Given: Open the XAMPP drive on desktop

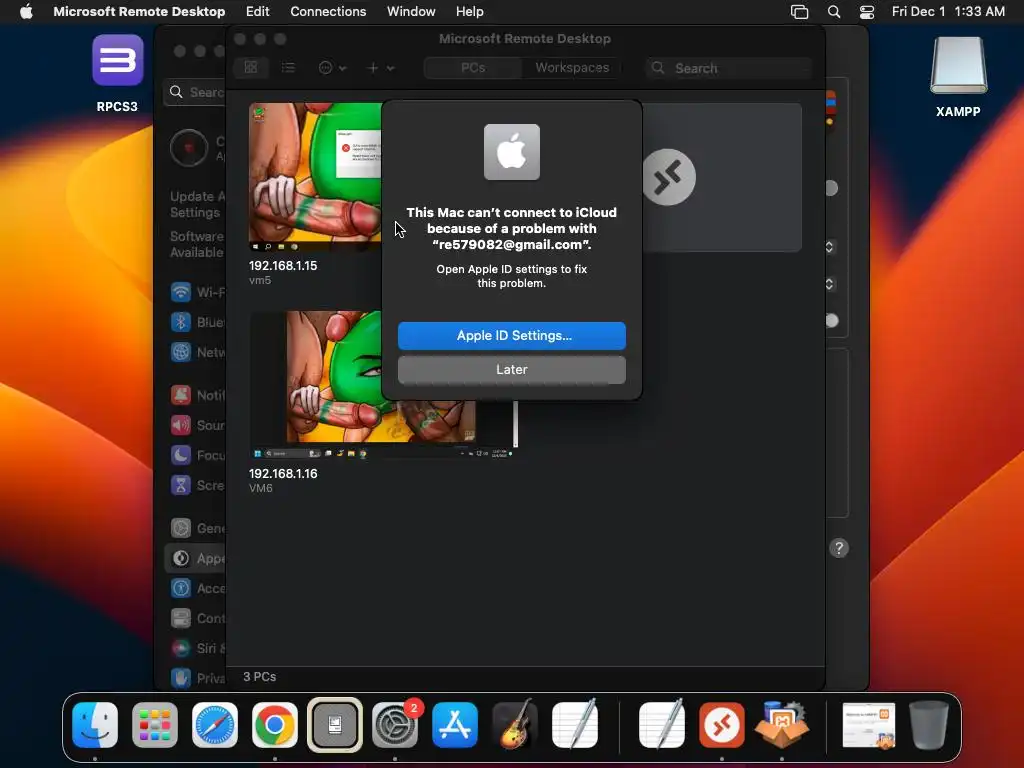Looking at the screenshot, I should pyautogui.click(x=958, y=76).
